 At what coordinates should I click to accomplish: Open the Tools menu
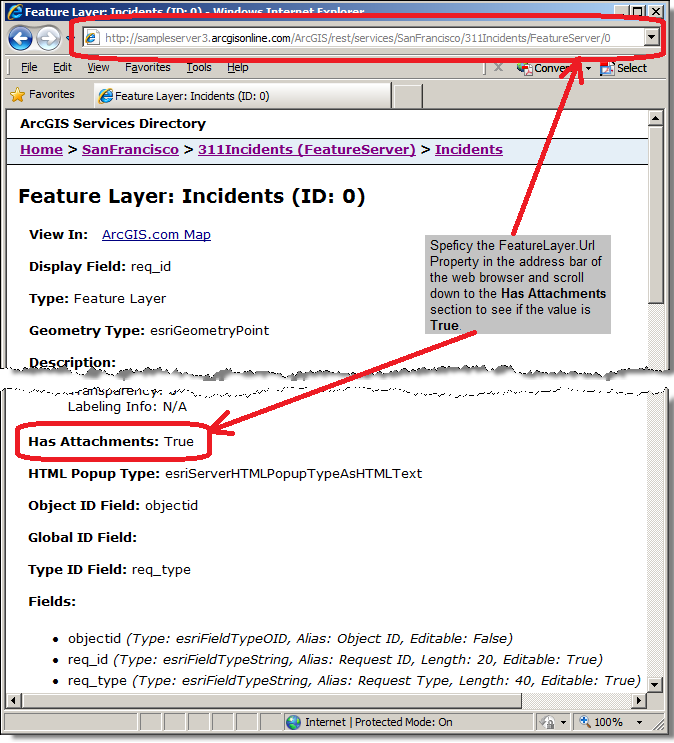(199, 68)
